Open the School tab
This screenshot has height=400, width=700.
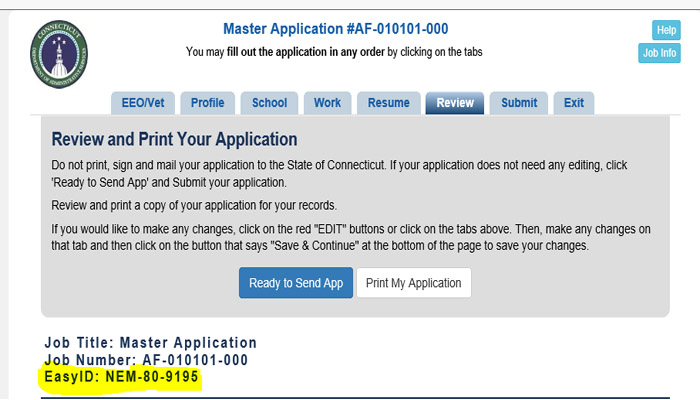(x=269, y=103)
